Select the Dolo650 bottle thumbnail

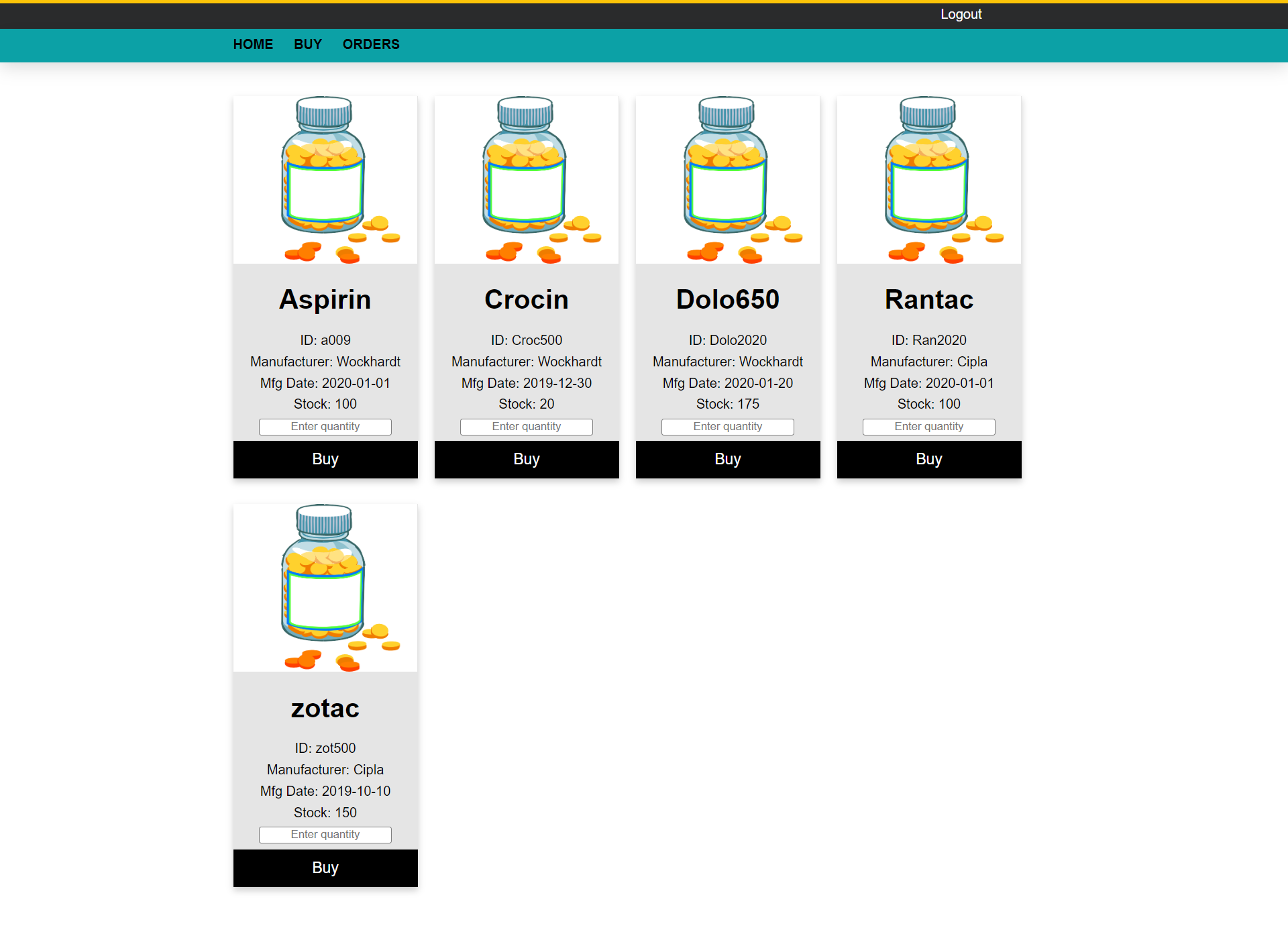point(727,178)
